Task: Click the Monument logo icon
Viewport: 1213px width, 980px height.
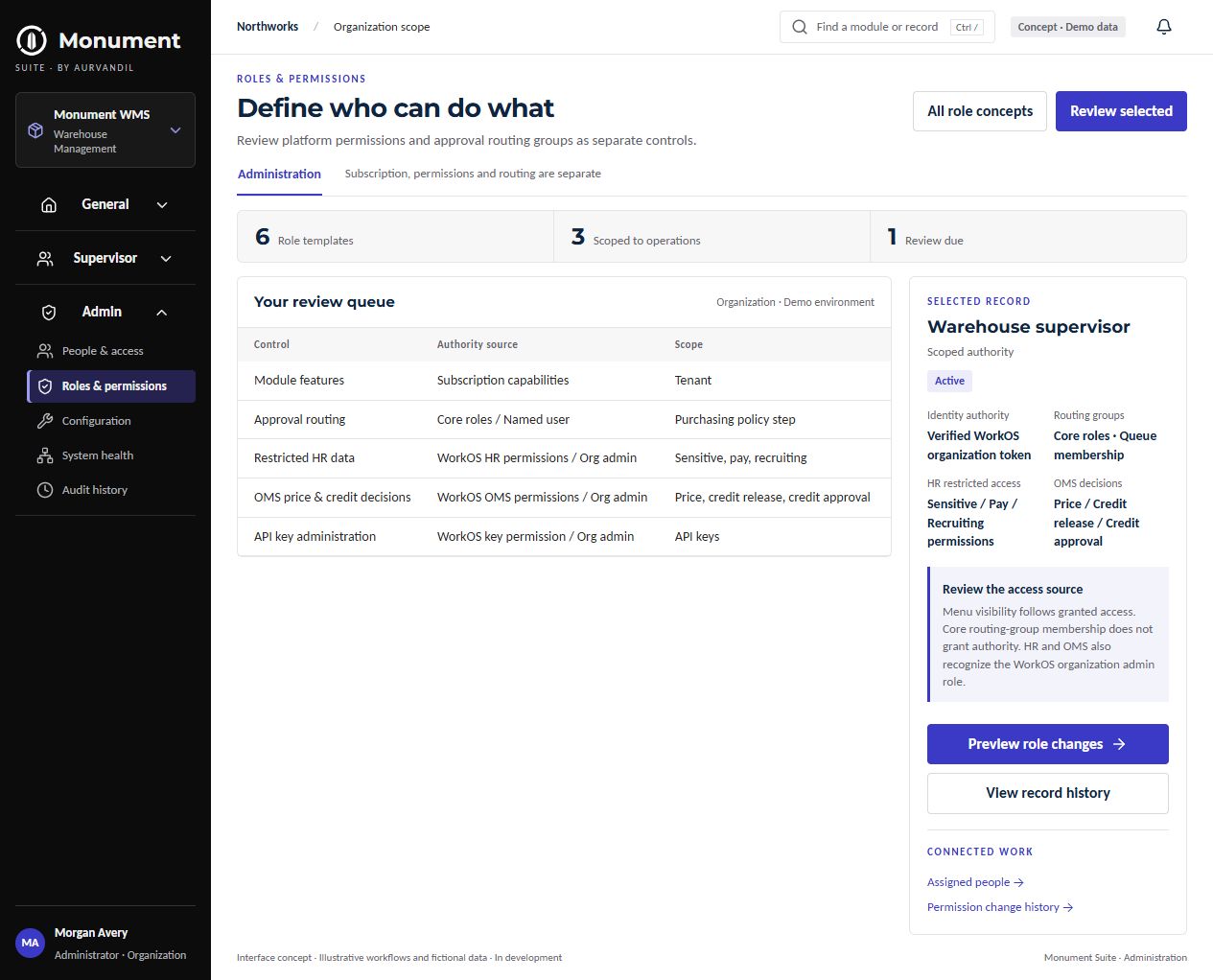Action: click(32, 40)
